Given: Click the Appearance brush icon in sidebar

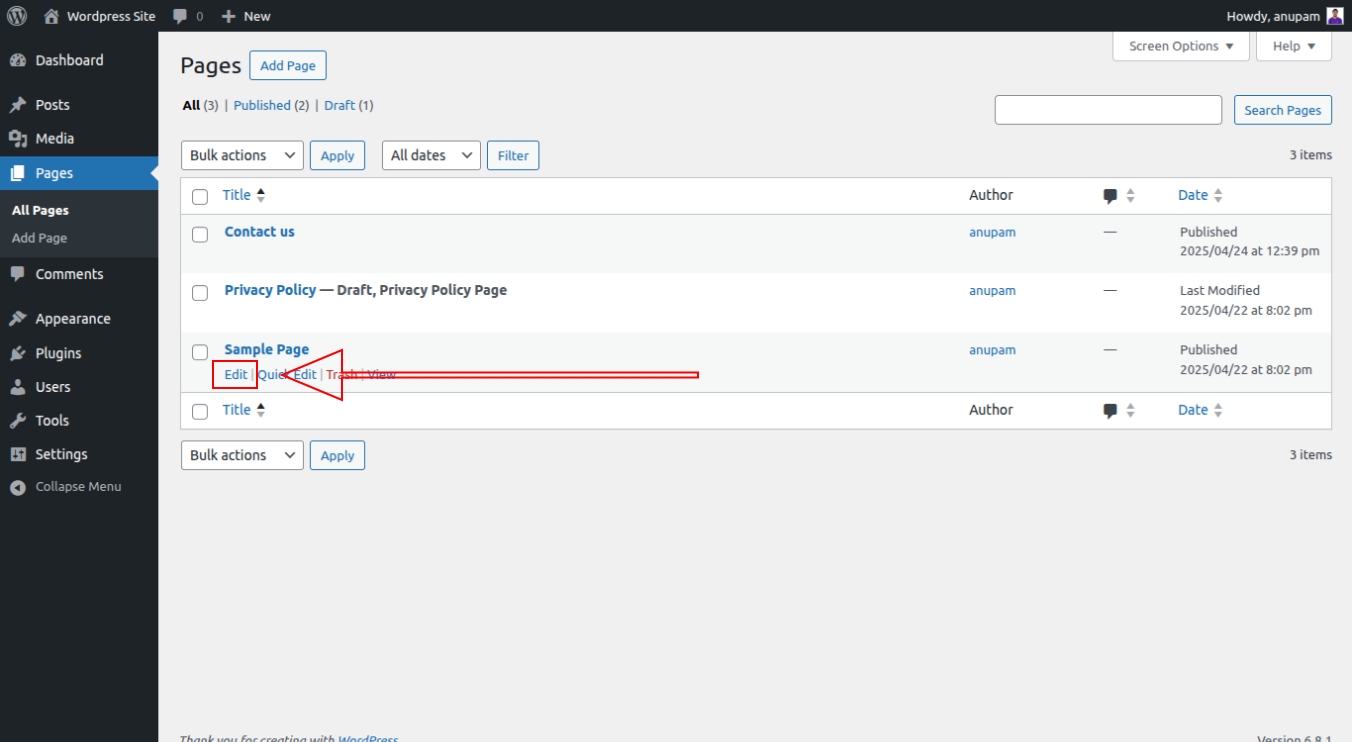Looking at the screenshot, I should point(17,319).
